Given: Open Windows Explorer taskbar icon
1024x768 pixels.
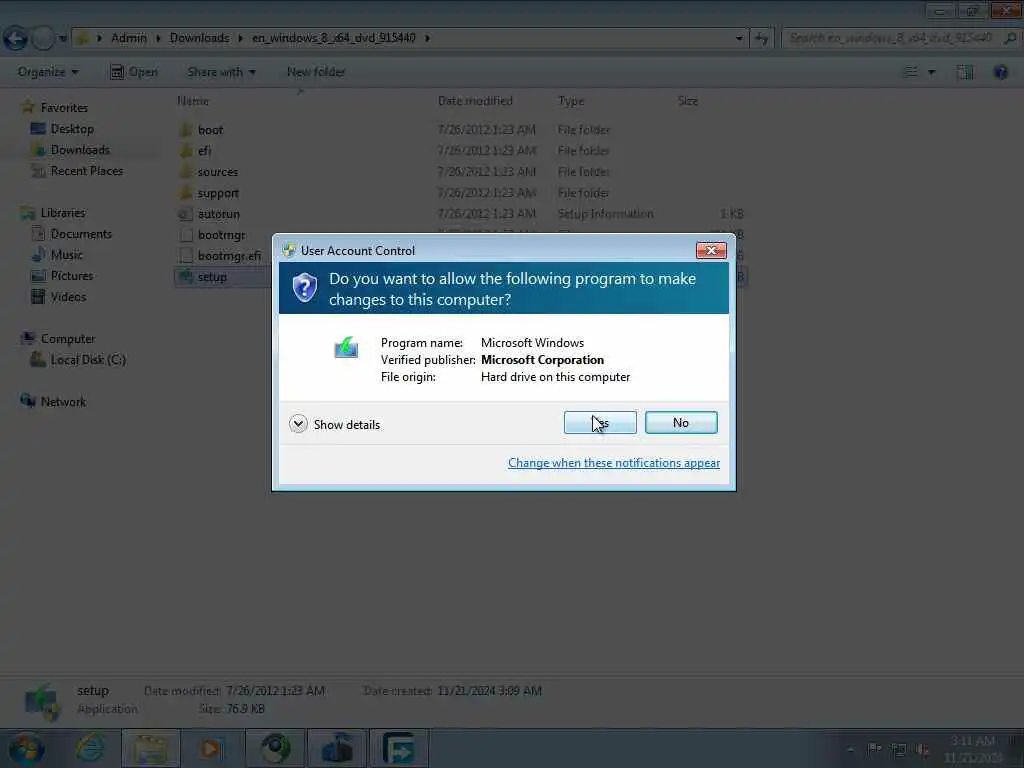Looking at the screenshot, I should click(151, 748).
